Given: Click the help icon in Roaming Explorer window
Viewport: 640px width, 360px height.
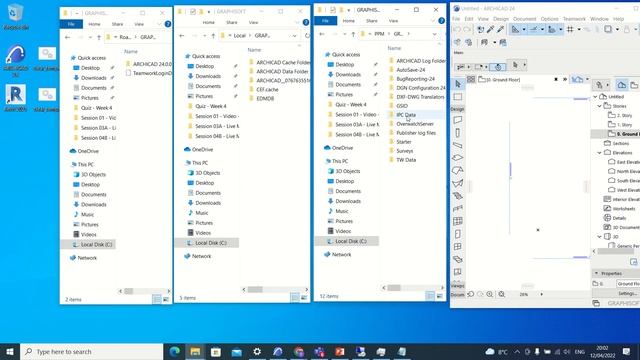Looking at the screenshot, I should [x=168, y=24].
